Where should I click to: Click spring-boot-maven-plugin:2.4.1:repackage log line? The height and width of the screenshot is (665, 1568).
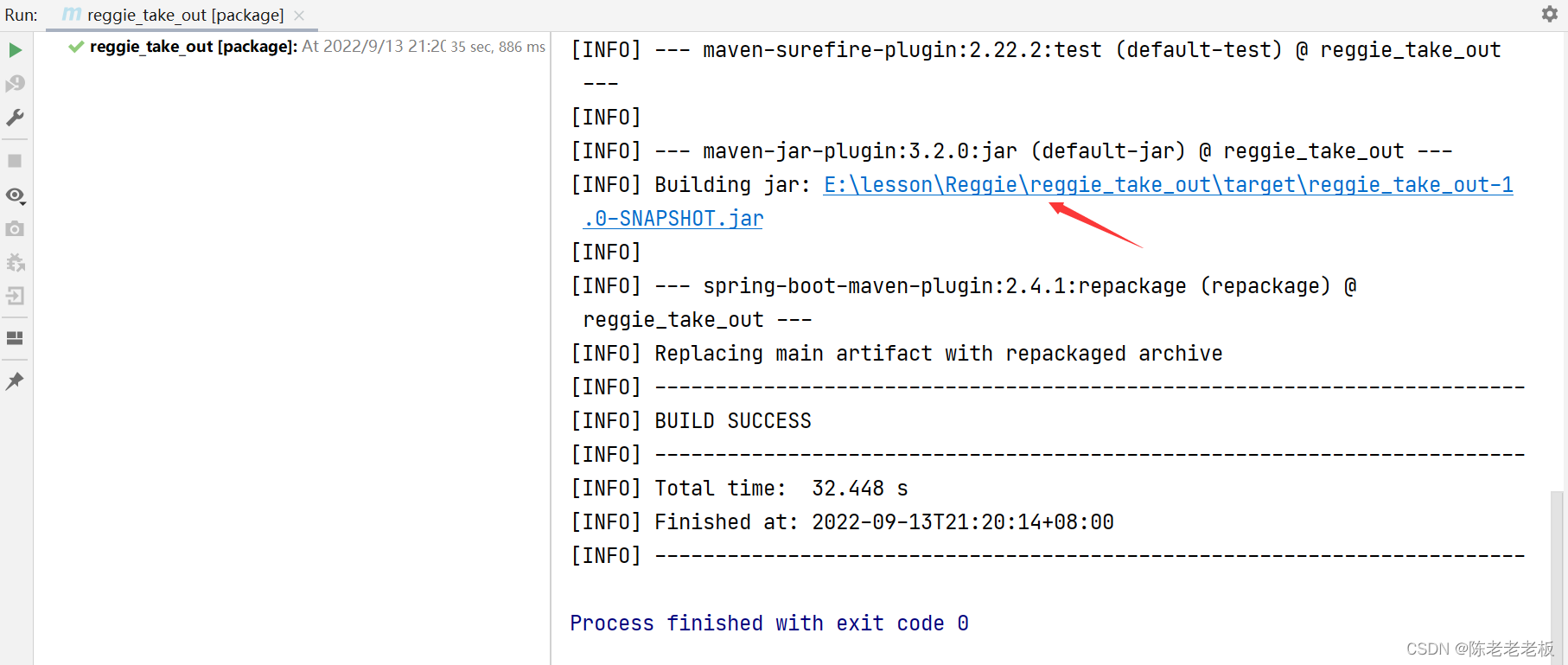pyautogui.click(x=964, y=286)
